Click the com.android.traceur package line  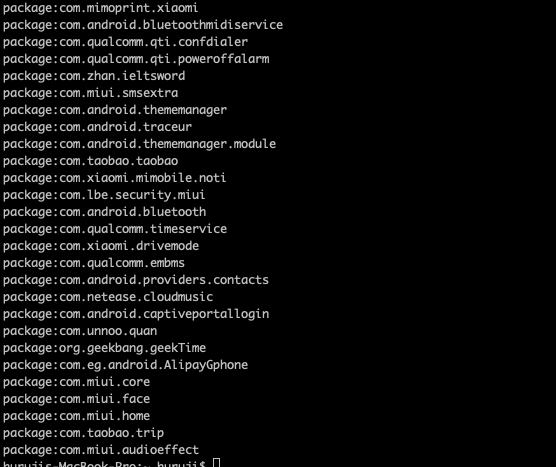(97, 127)
